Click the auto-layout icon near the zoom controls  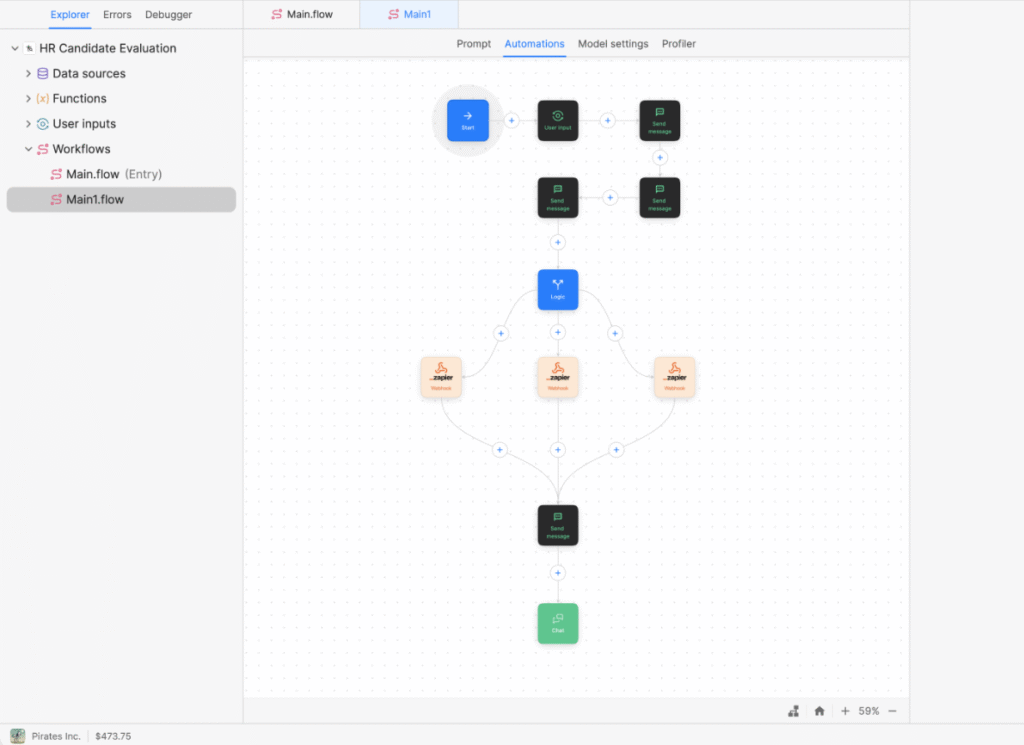[793, 710]
